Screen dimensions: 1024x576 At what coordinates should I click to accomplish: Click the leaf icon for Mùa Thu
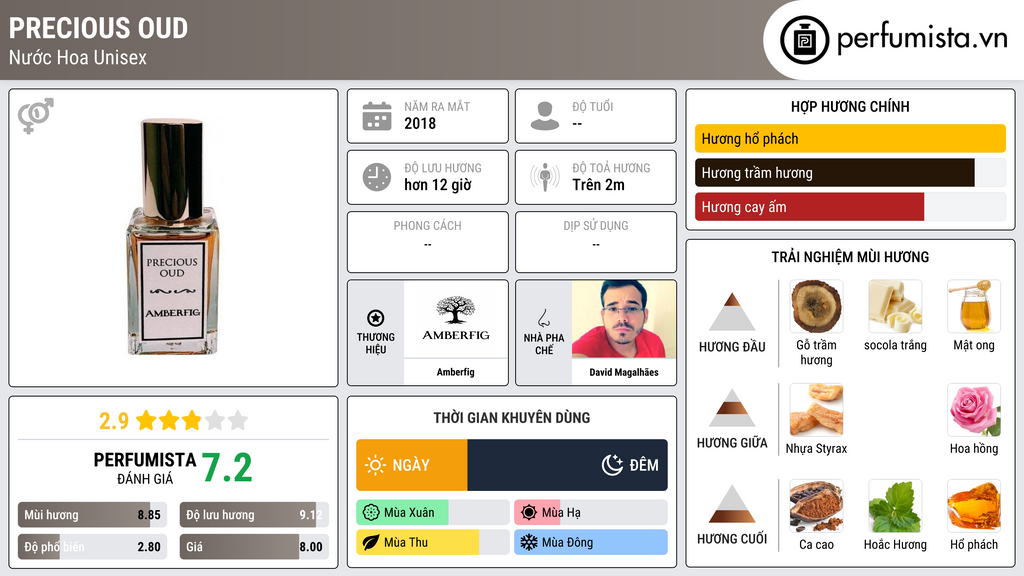pyautogui.click(x=371, y=542)
